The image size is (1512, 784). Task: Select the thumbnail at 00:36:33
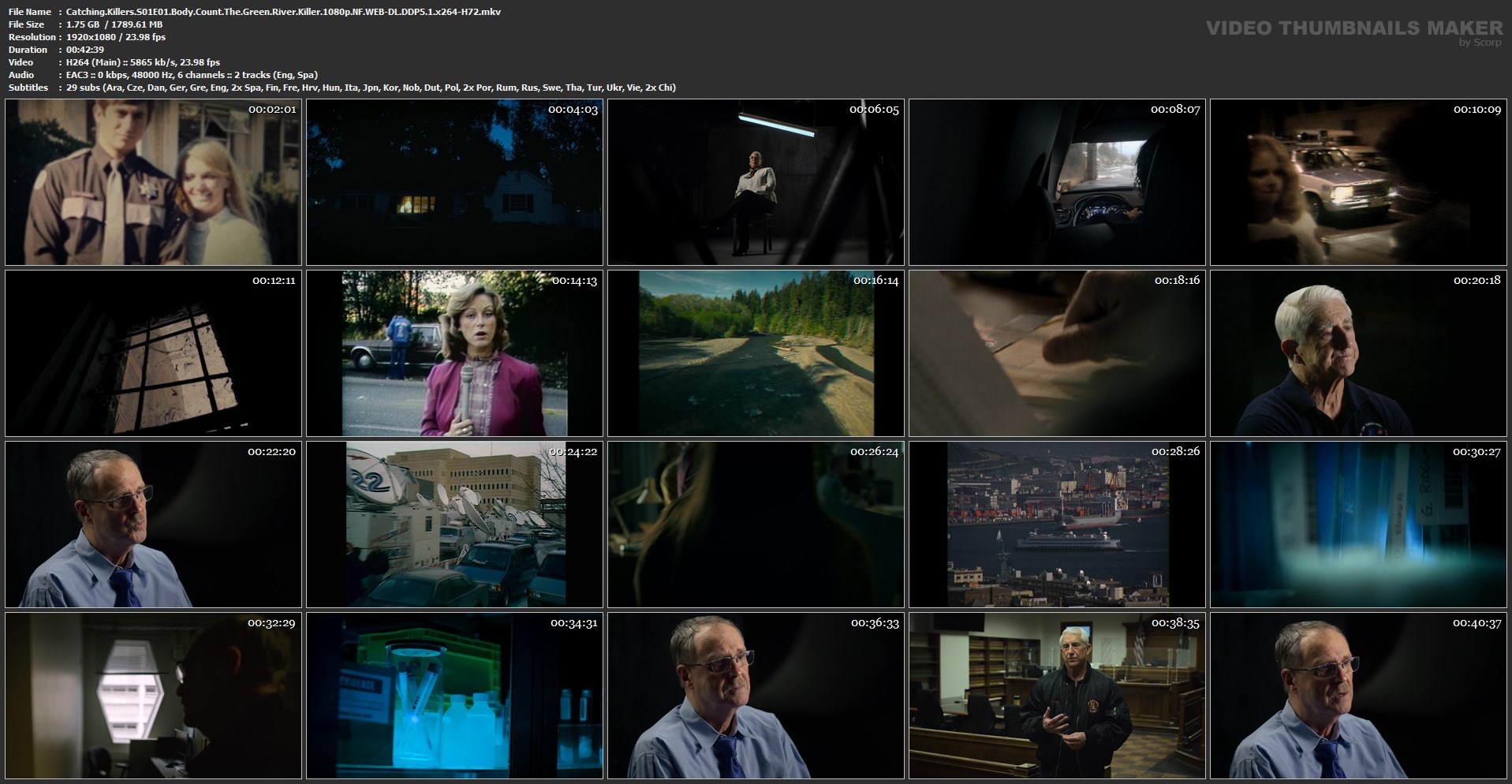pyautogui.click(x=756, y=696)
